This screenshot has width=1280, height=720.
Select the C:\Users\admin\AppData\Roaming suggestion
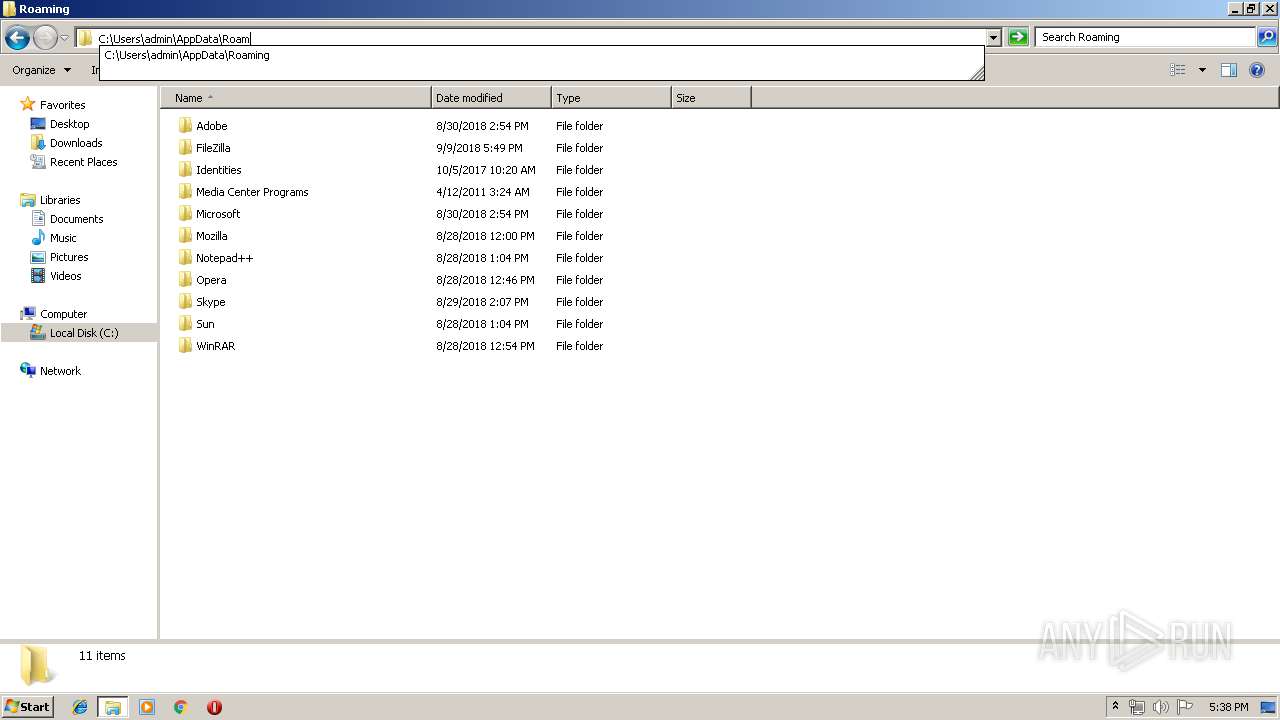[x=187, y=55]
